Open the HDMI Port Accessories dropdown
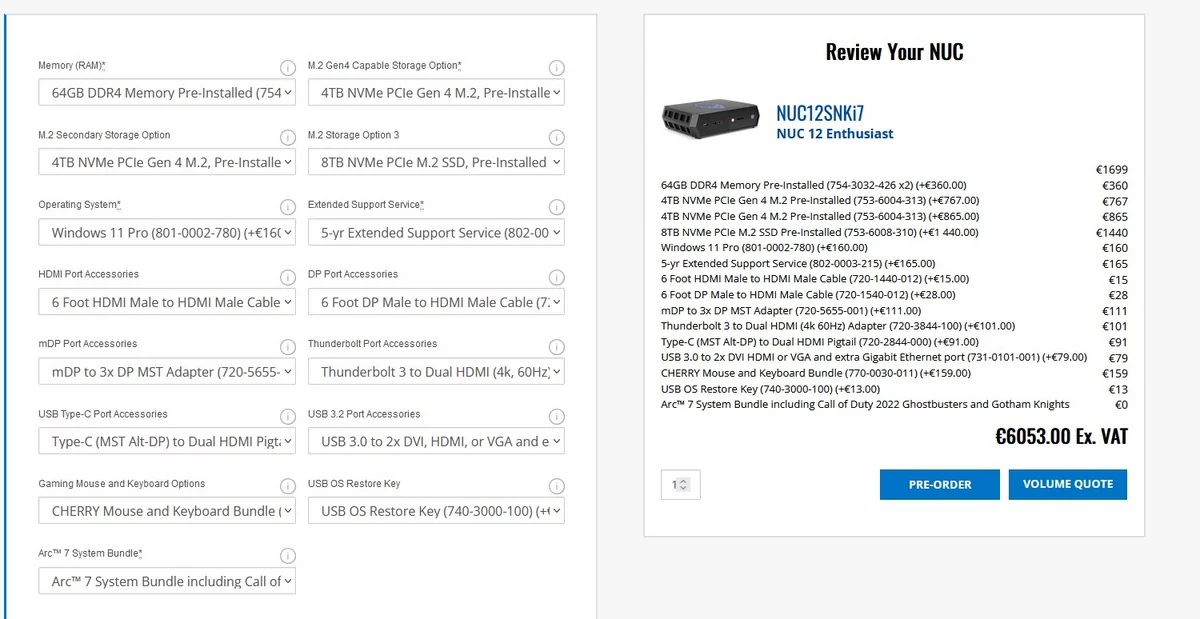The width and height of the screenshot is (1200, 619). pos(167,302)
